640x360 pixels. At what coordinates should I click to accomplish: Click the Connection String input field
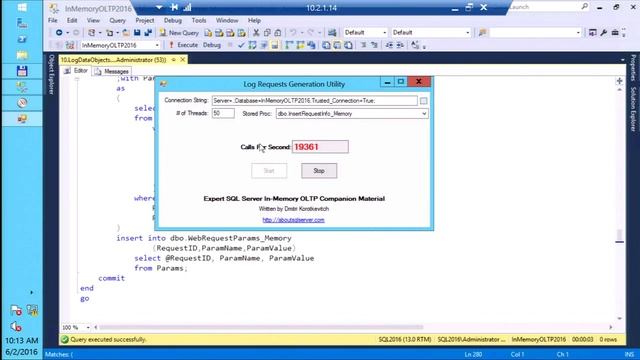tap(314, 101)
